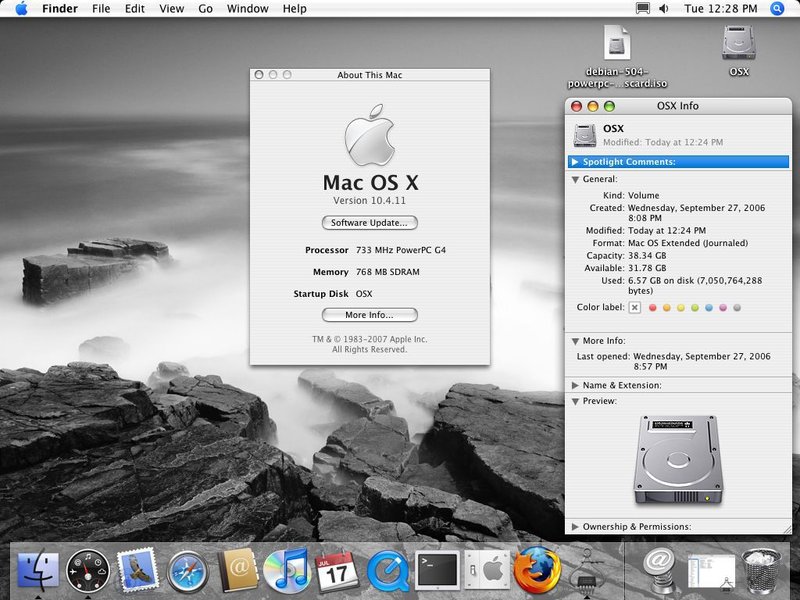Launch Firefox from the Dock

(537, 570)
